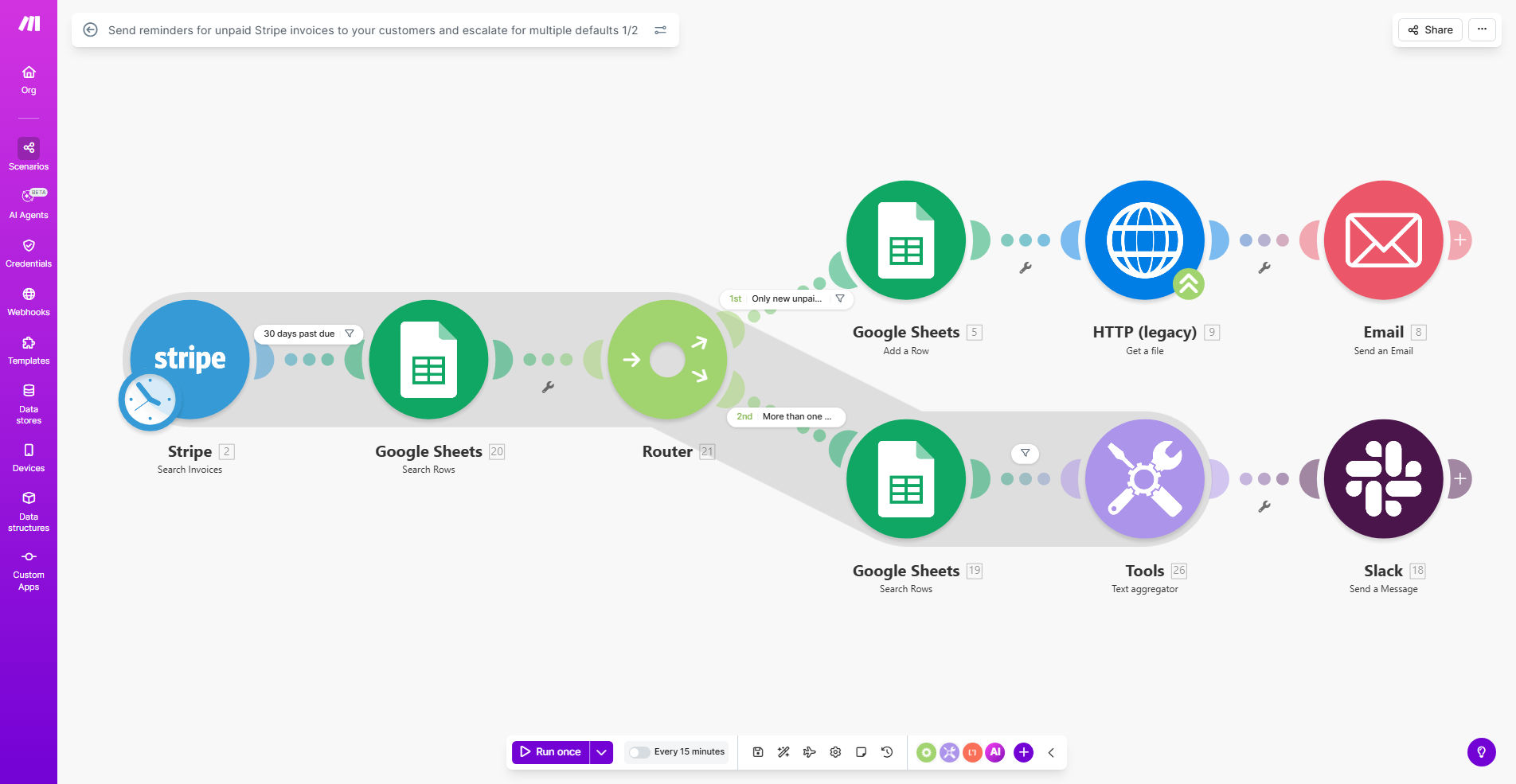Screen dimensions: 1516x784
Task: Open the notes icon in toolbar
Action: pyautogui.click(x=861, y=751)
